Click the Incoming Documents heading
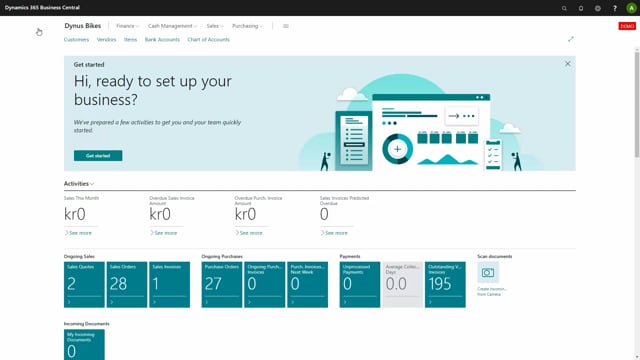The image size is (640, 360). click(87, 324)
